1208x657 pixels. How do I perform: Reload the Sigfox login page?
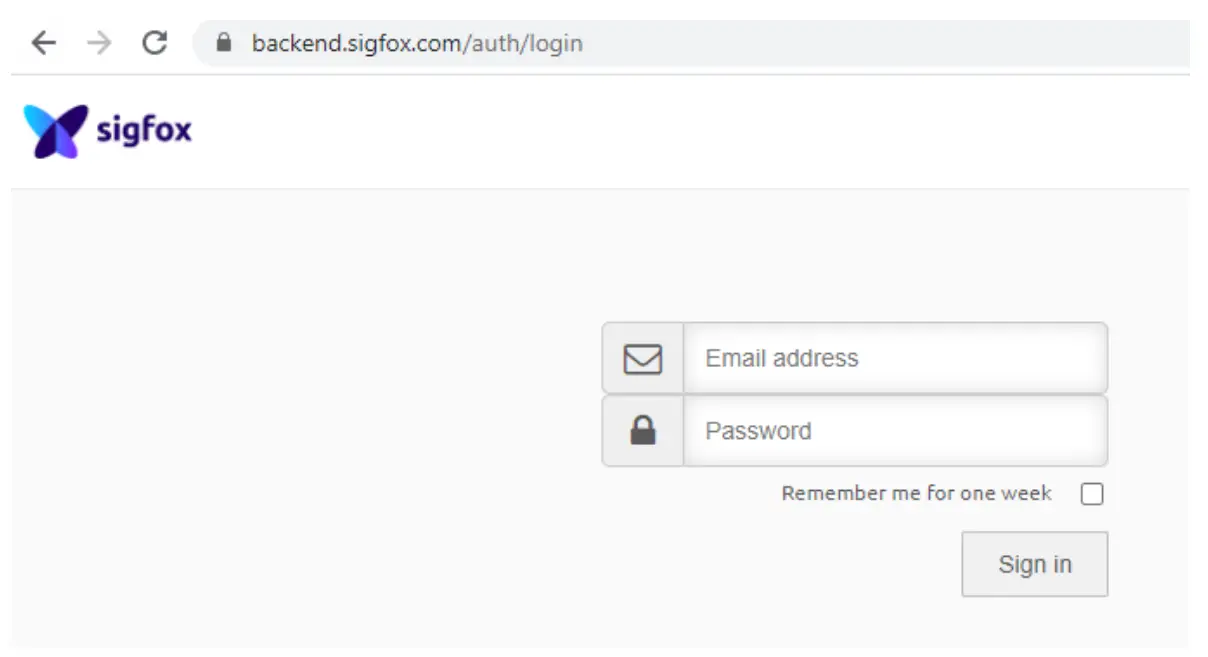pos(154,43)
